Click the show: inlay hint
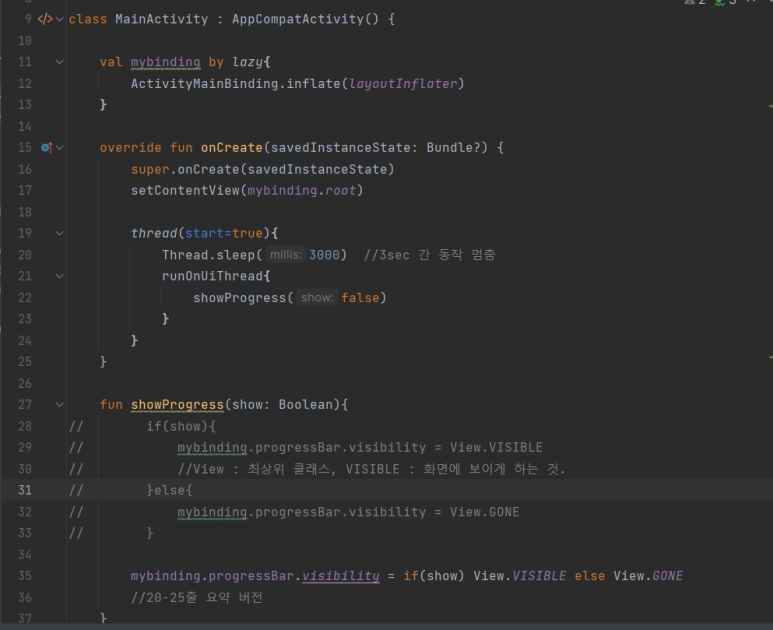Image resolution: width=773 pixels, height=630 pixels. [x=317, y=298]
